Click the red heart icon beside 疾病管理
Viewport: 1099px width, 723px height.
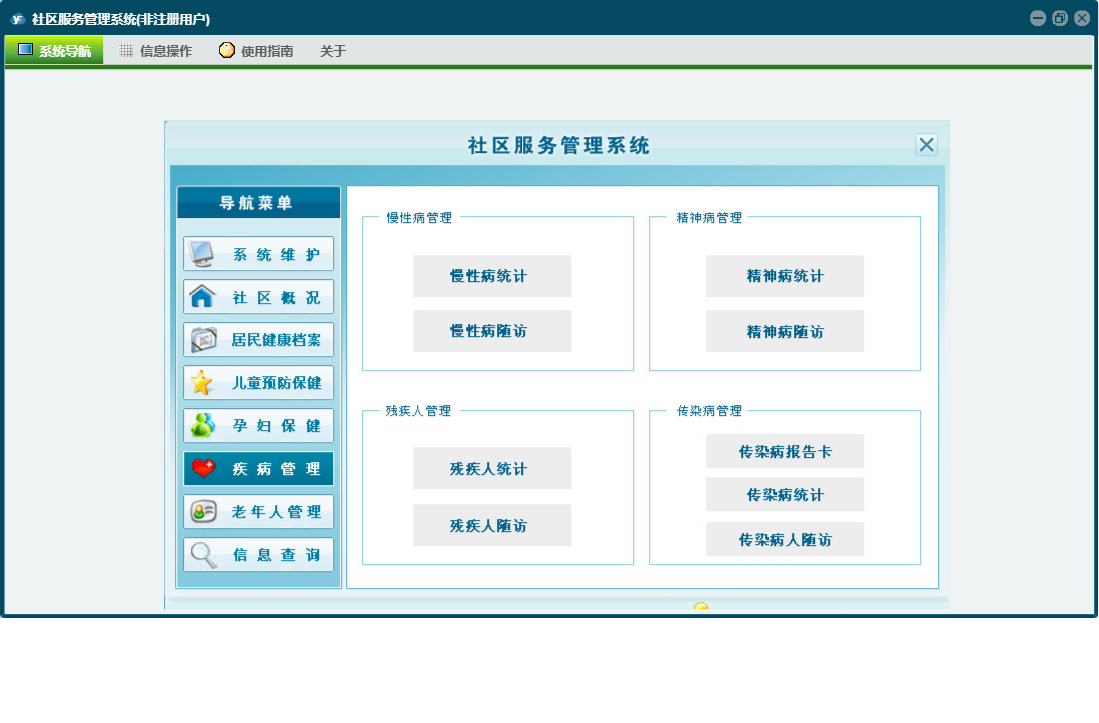click(203, 468)
